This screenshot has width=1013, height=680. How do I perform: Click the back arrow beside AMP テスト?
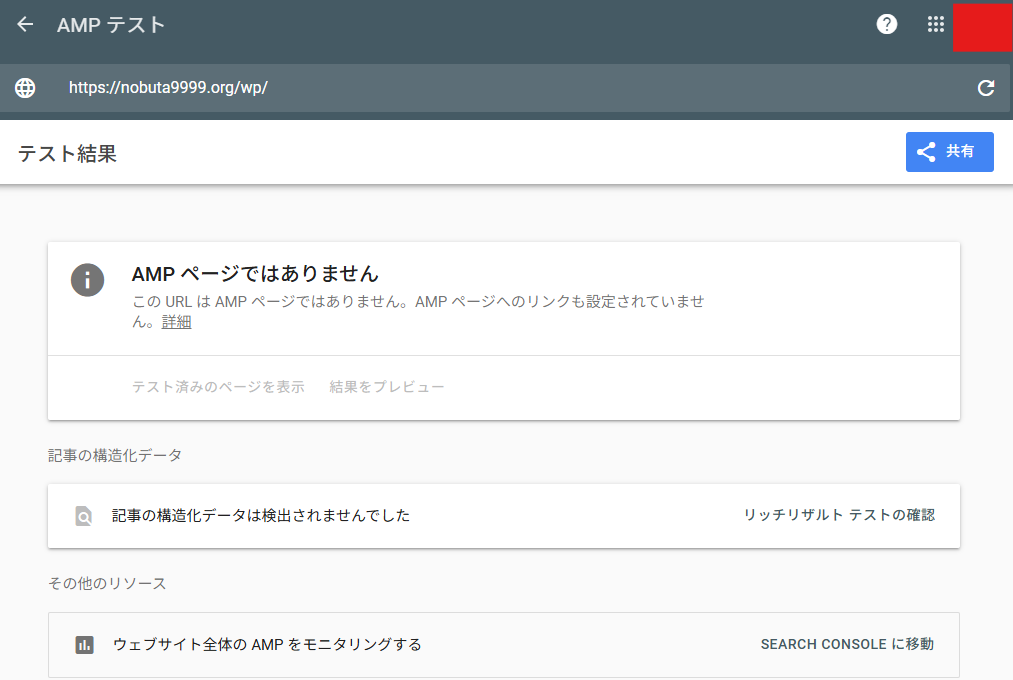(25, 25)
